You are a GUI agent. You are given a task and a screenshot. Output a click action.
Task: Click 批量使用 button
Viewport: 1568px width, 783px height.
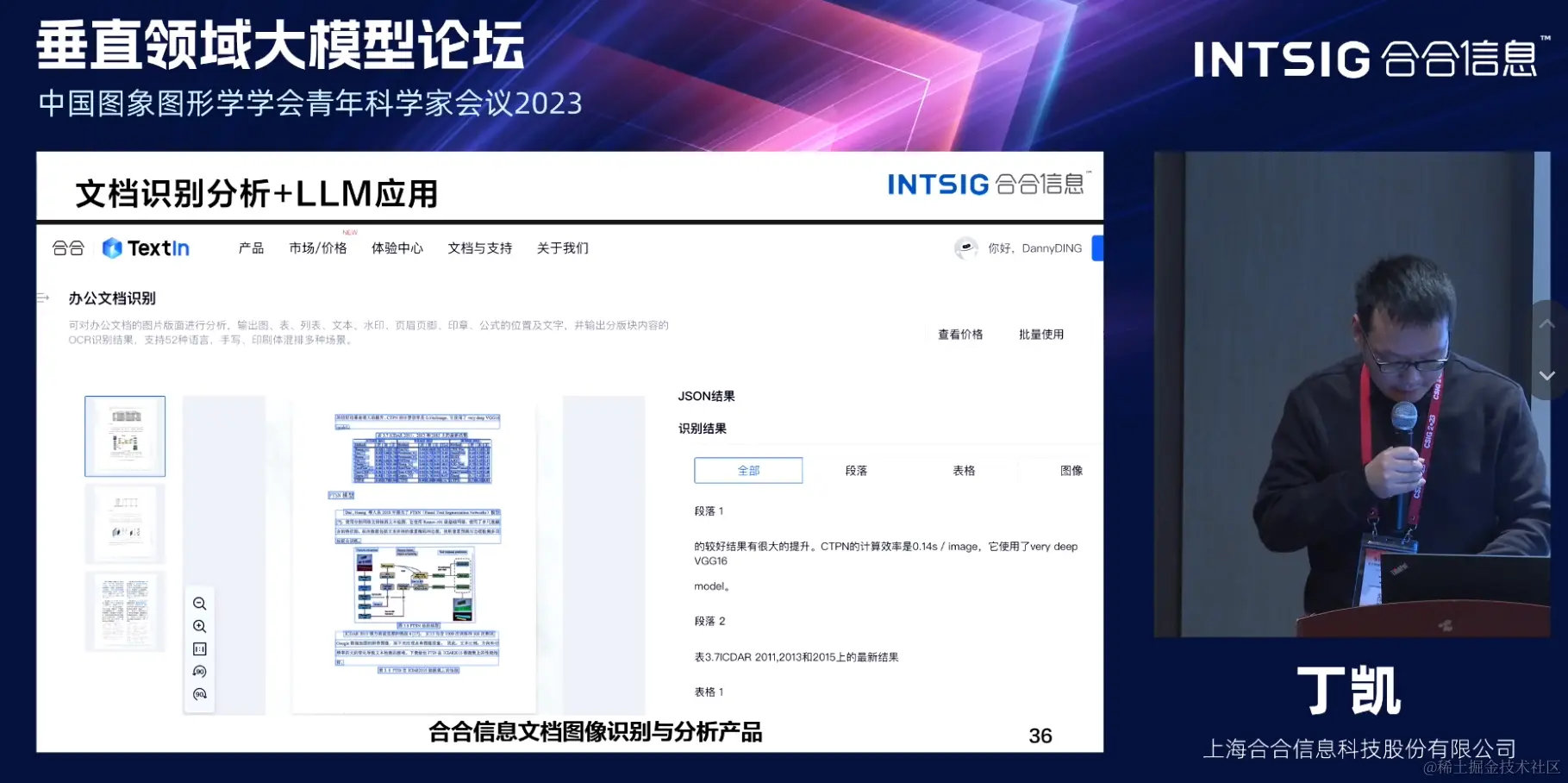coord(1041,335)
